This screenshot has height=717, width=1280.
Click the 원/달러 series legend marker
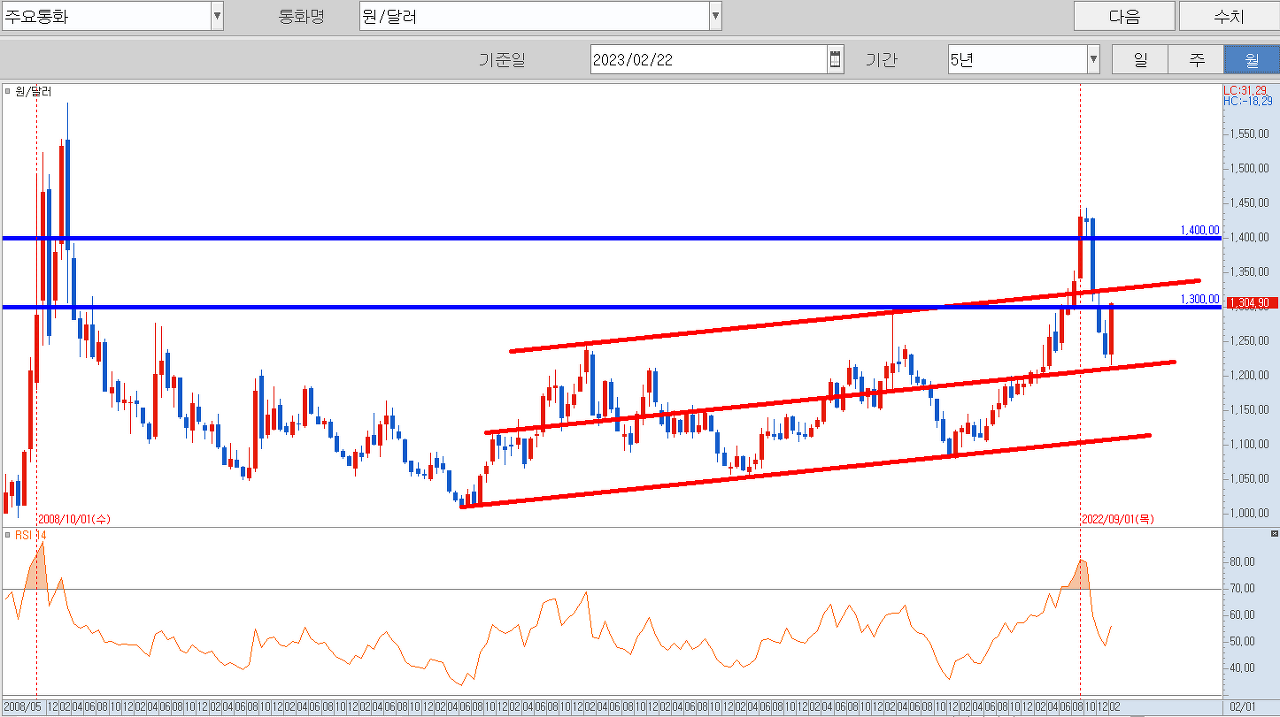coord(8,91)
